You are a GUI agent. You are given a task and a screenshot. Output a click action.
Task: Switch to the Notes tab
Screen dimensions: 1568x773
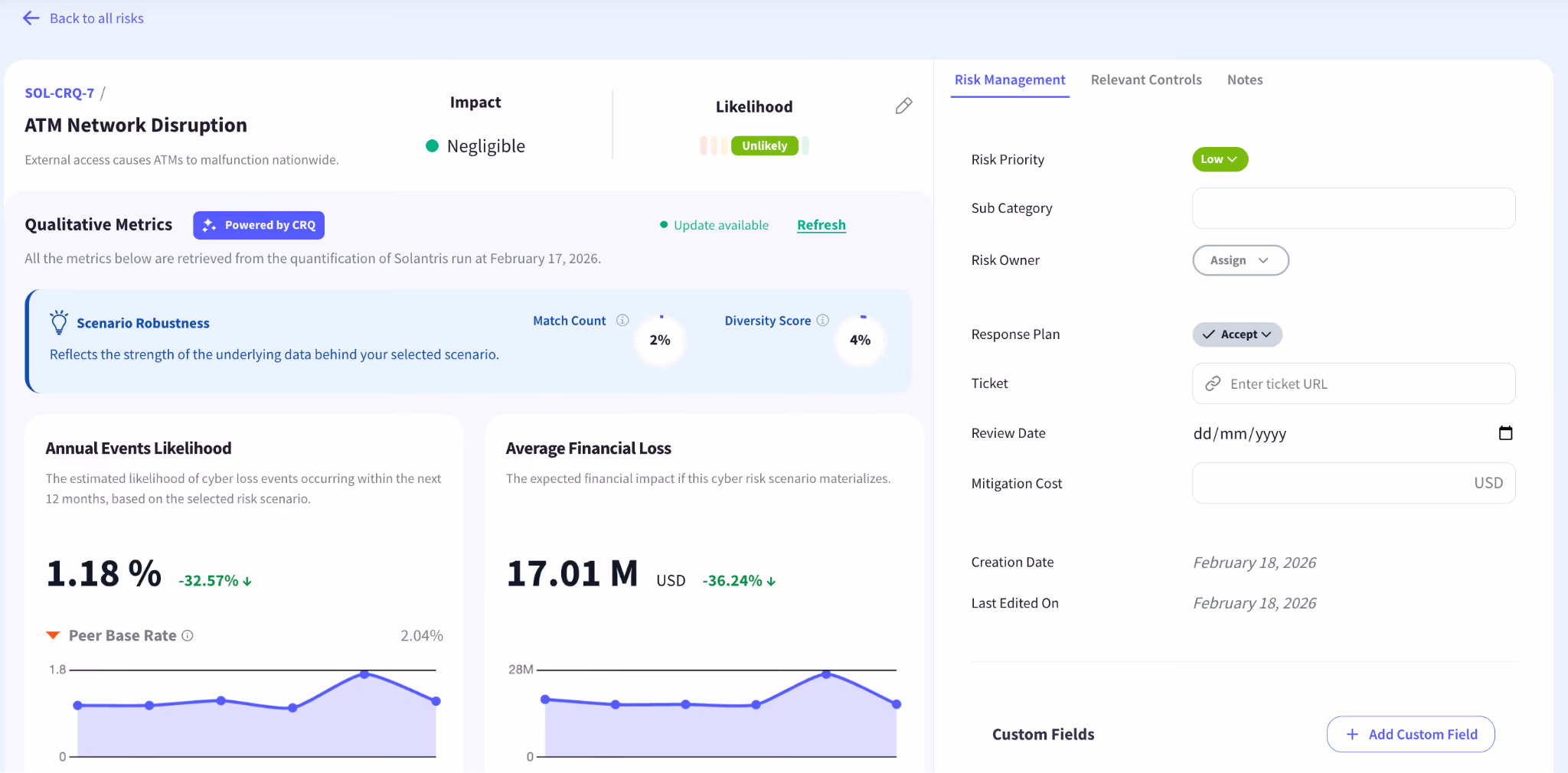1245,80
